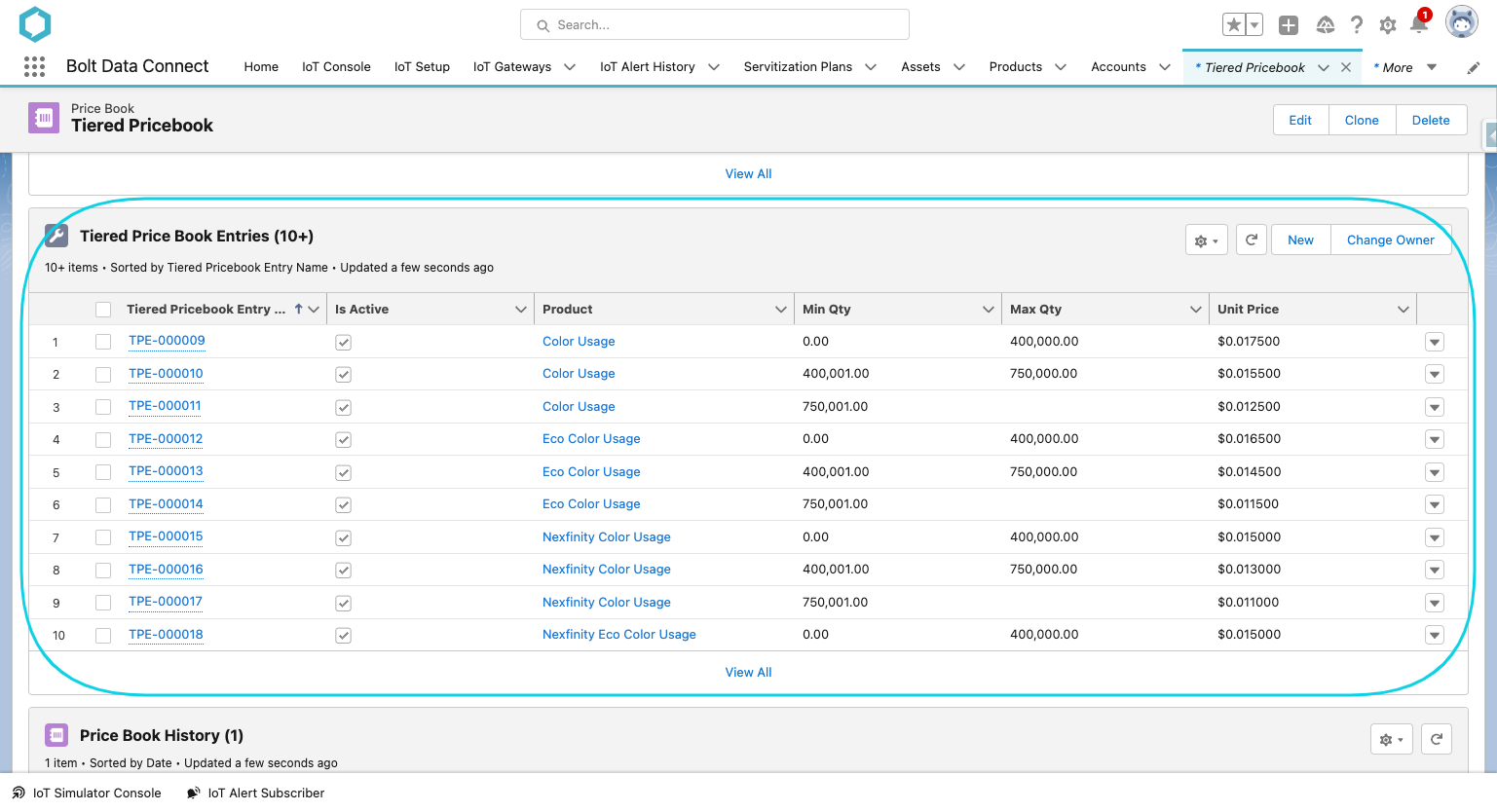Select all rows header checkbox
The width and height of the screenshot is (1497, 812).
(103, 310)
